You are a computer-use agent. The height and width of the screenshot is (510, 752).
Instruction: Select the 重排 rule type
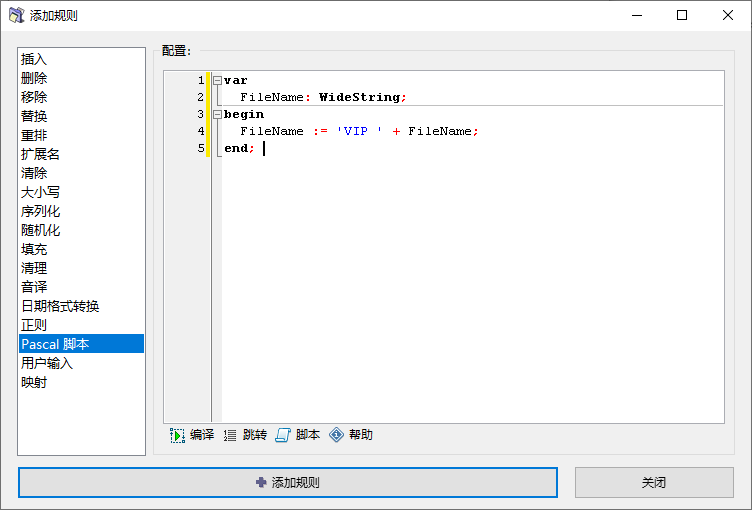coord(81,135)
